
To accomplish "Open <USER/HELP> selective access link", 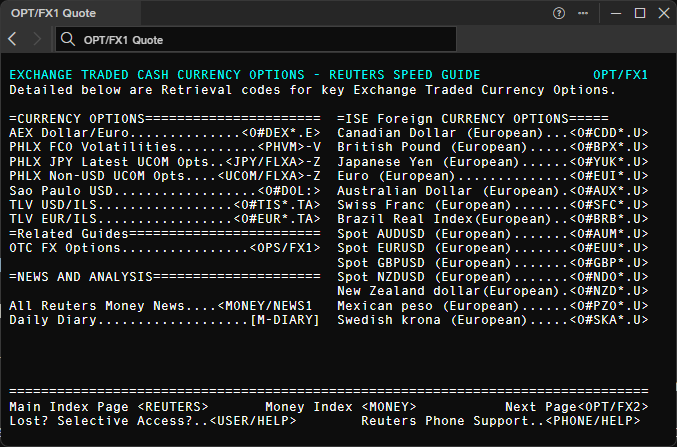I will (x=253, y=421).
